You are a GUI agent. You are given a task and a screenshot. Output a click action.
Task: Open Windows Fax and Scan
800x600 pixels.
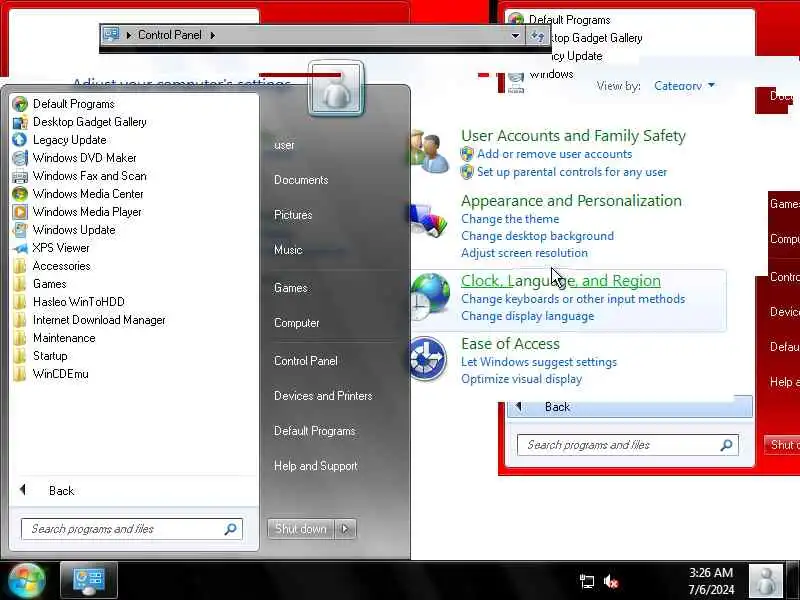click(x=90, y=176)
